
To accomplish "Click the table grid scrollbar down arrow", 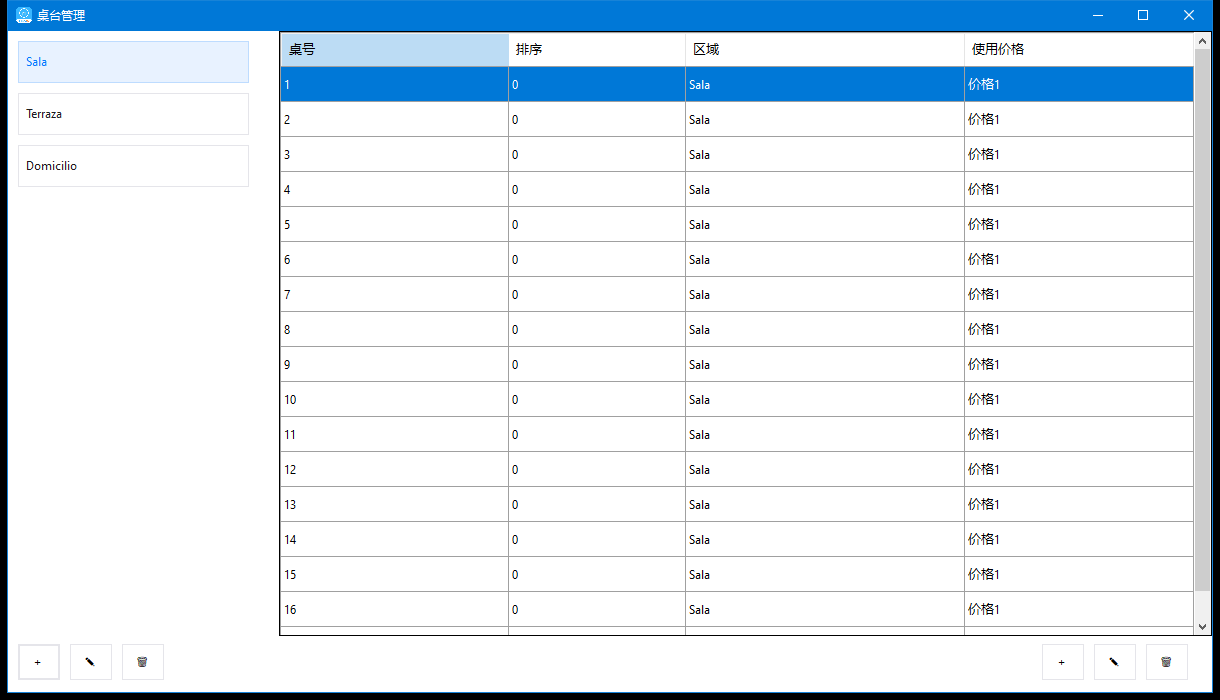I will tap(1203, 627).
